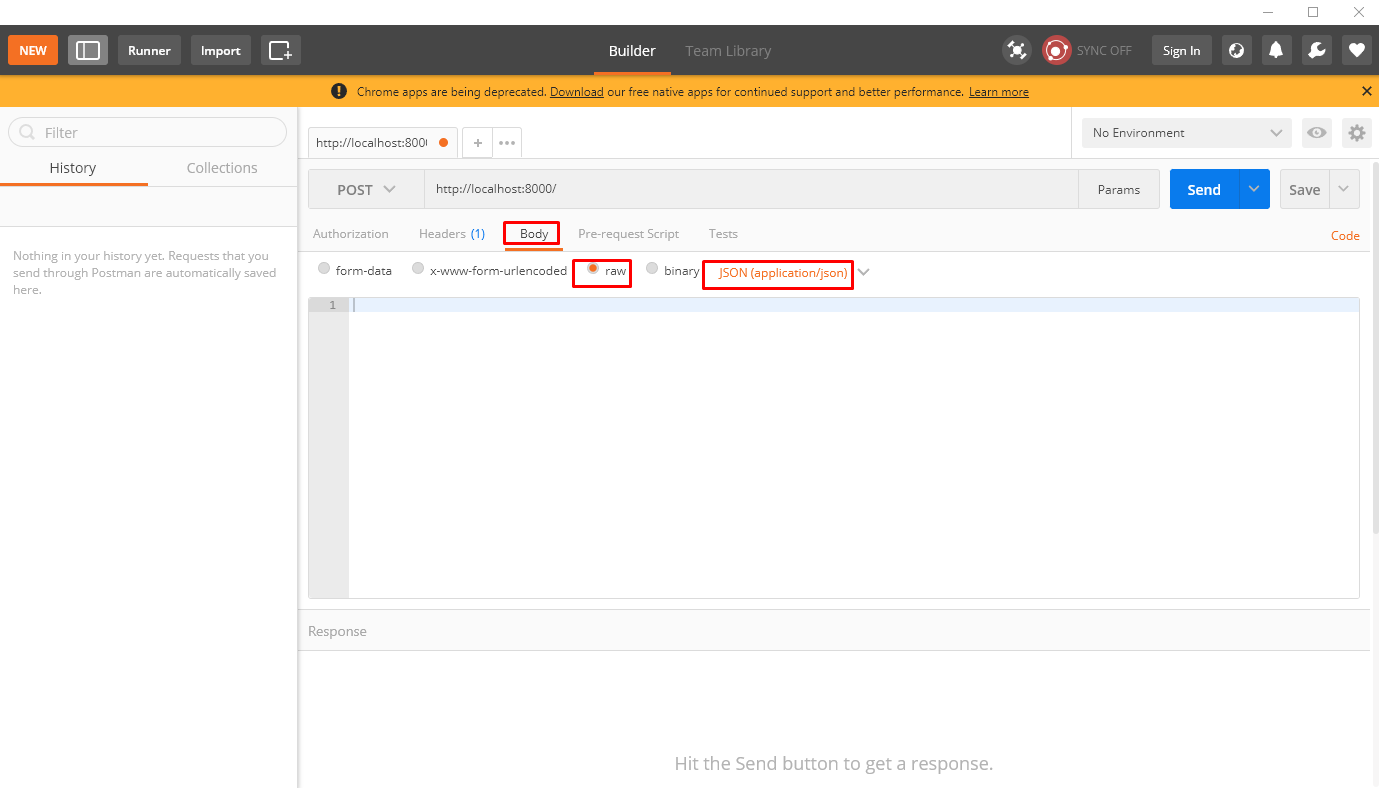Open the JSON (application/json) type dropdown
The image size is (1379, 788).
[x=794, y=272]
